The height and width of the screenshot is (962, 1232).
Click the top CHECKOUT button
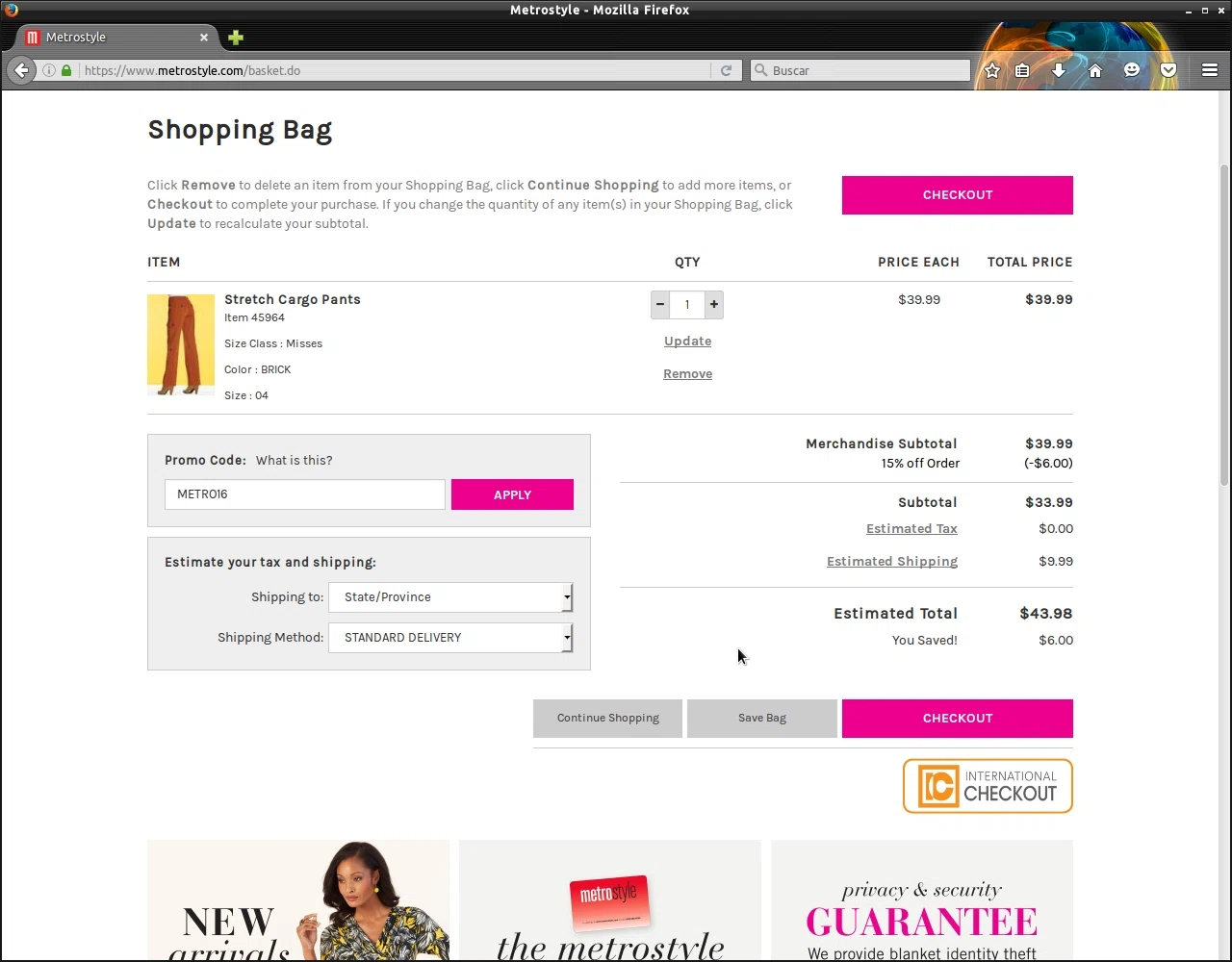pos(957,195)
